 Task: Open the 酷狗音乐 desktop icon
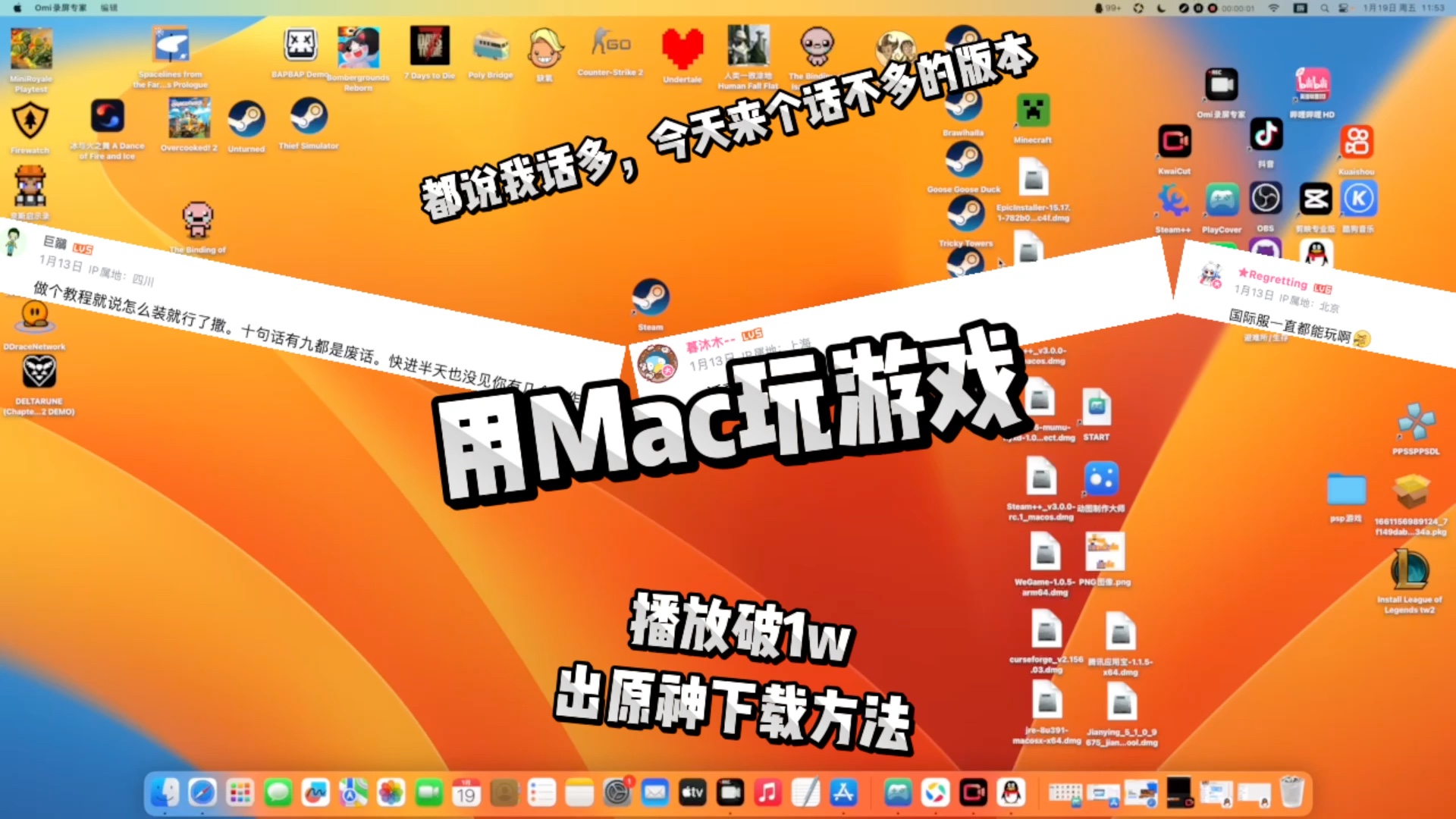[1358, 199]
